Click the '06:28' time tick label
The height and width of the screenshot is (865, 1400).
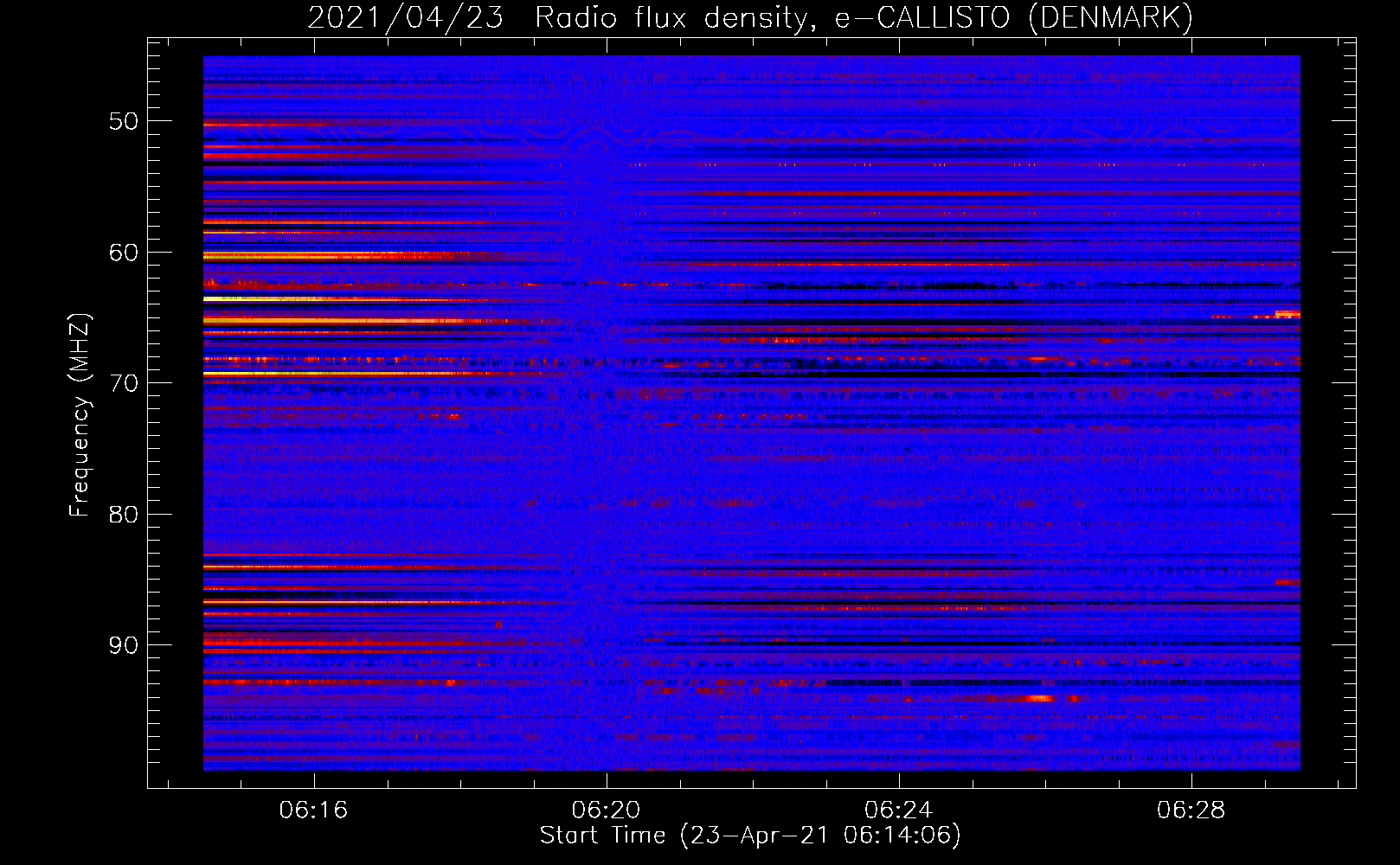1191,810
